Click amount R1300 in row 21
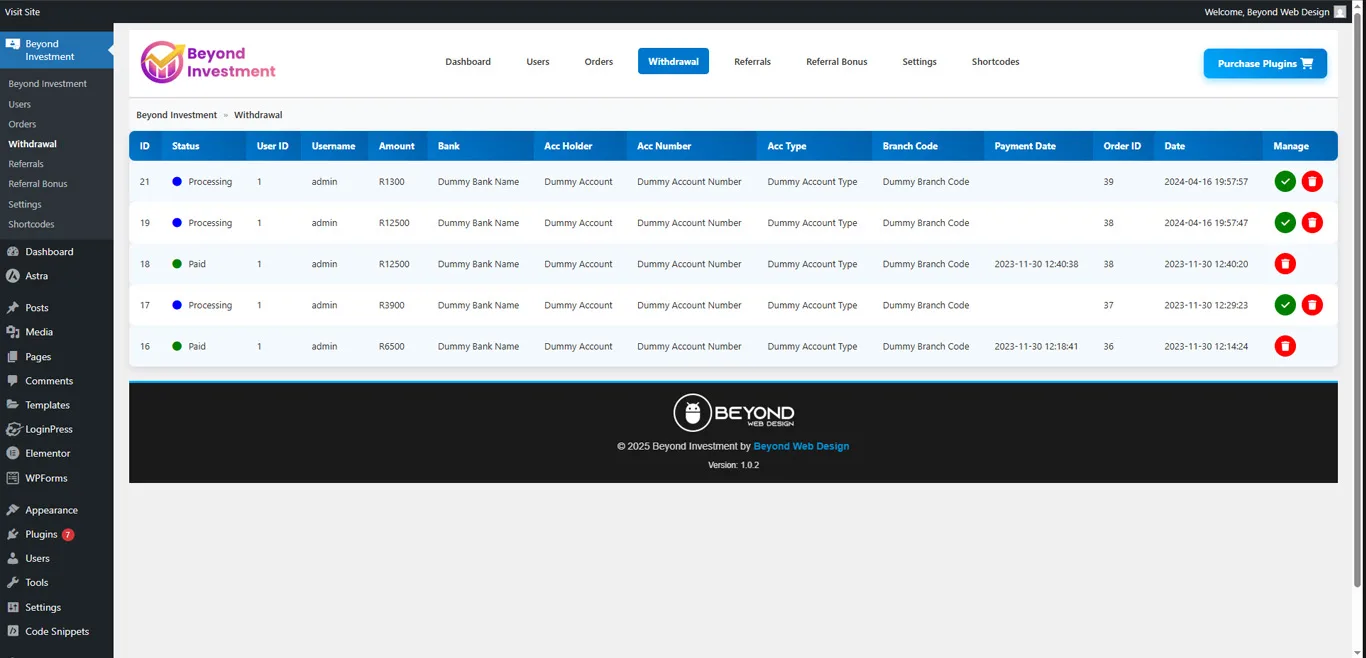Screen dimensions: 1366x658 coord(392,182)
